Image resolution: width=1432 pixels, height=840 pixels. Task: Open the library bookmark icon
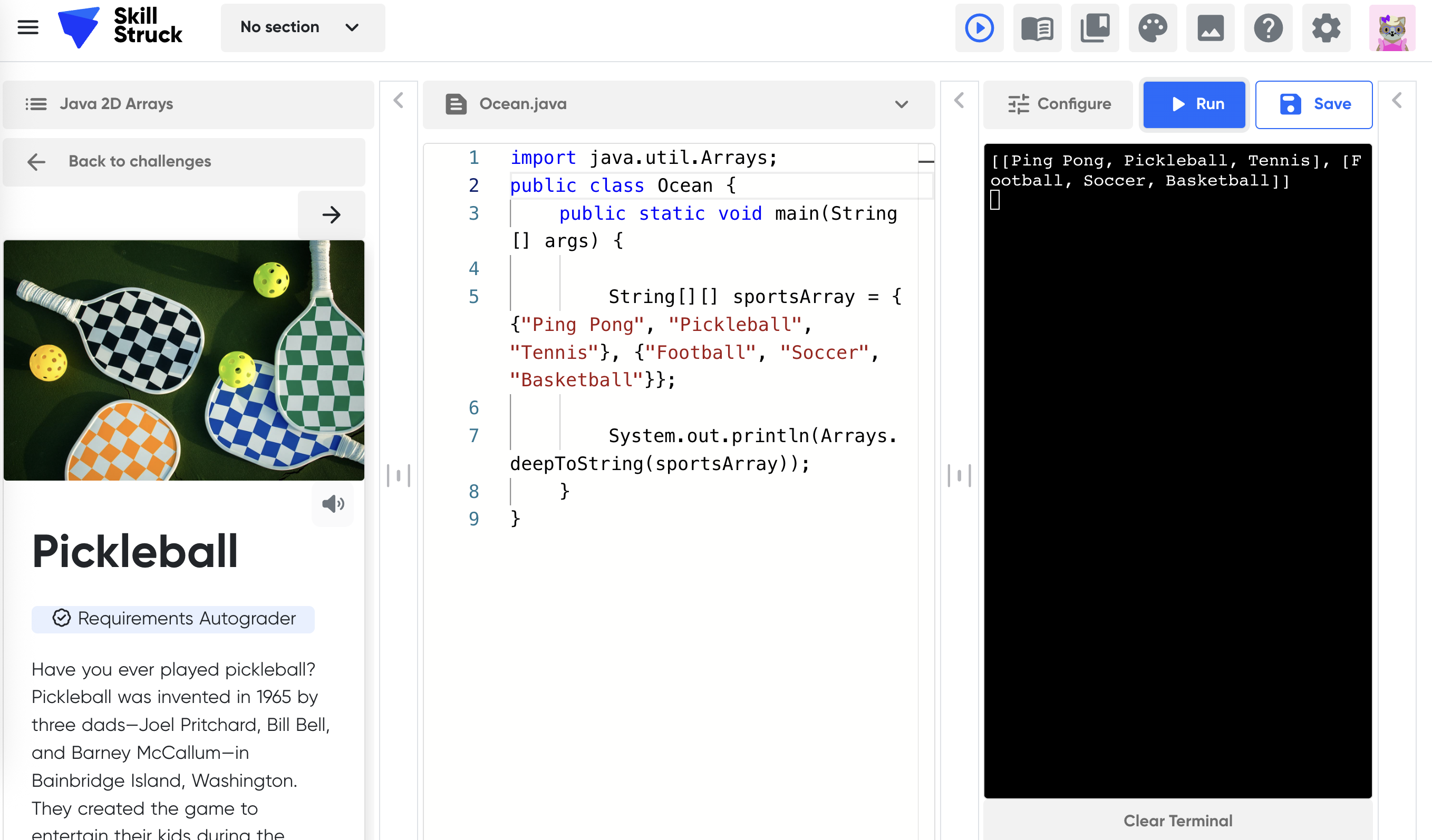1095,28
